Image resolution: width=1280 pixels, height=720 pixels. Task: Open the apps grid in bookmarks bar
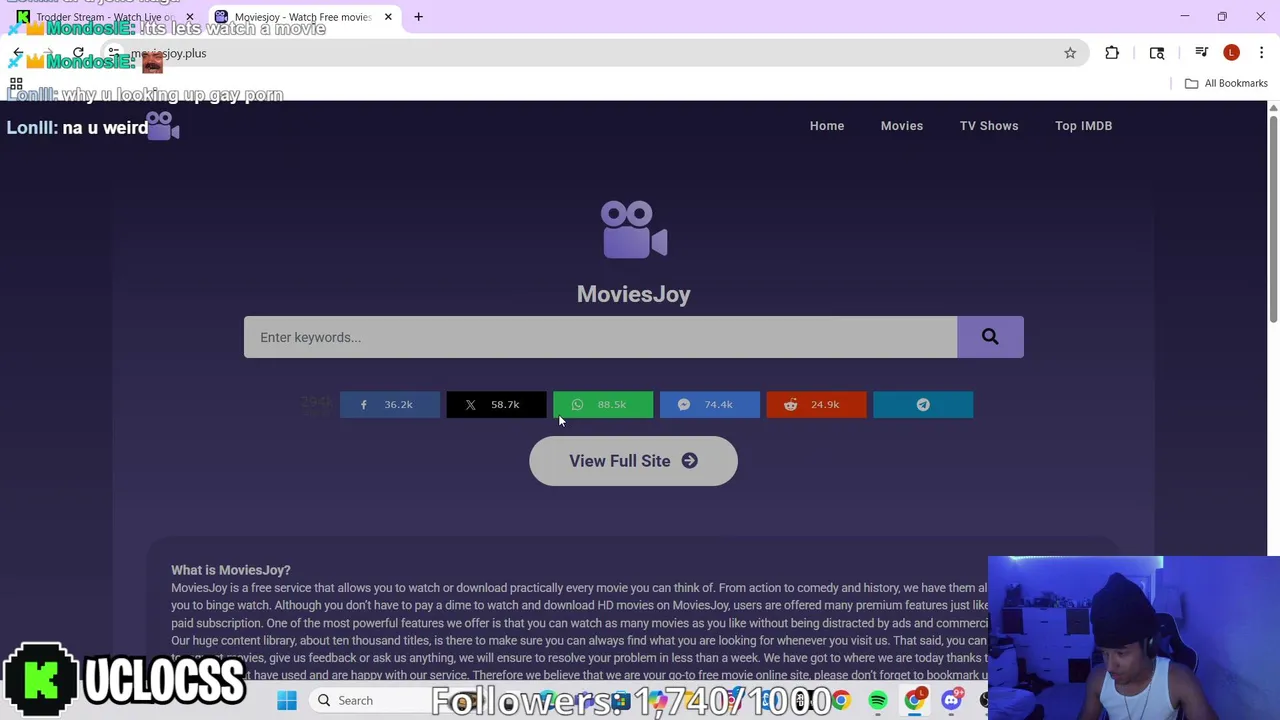click(x=16, y=84)
